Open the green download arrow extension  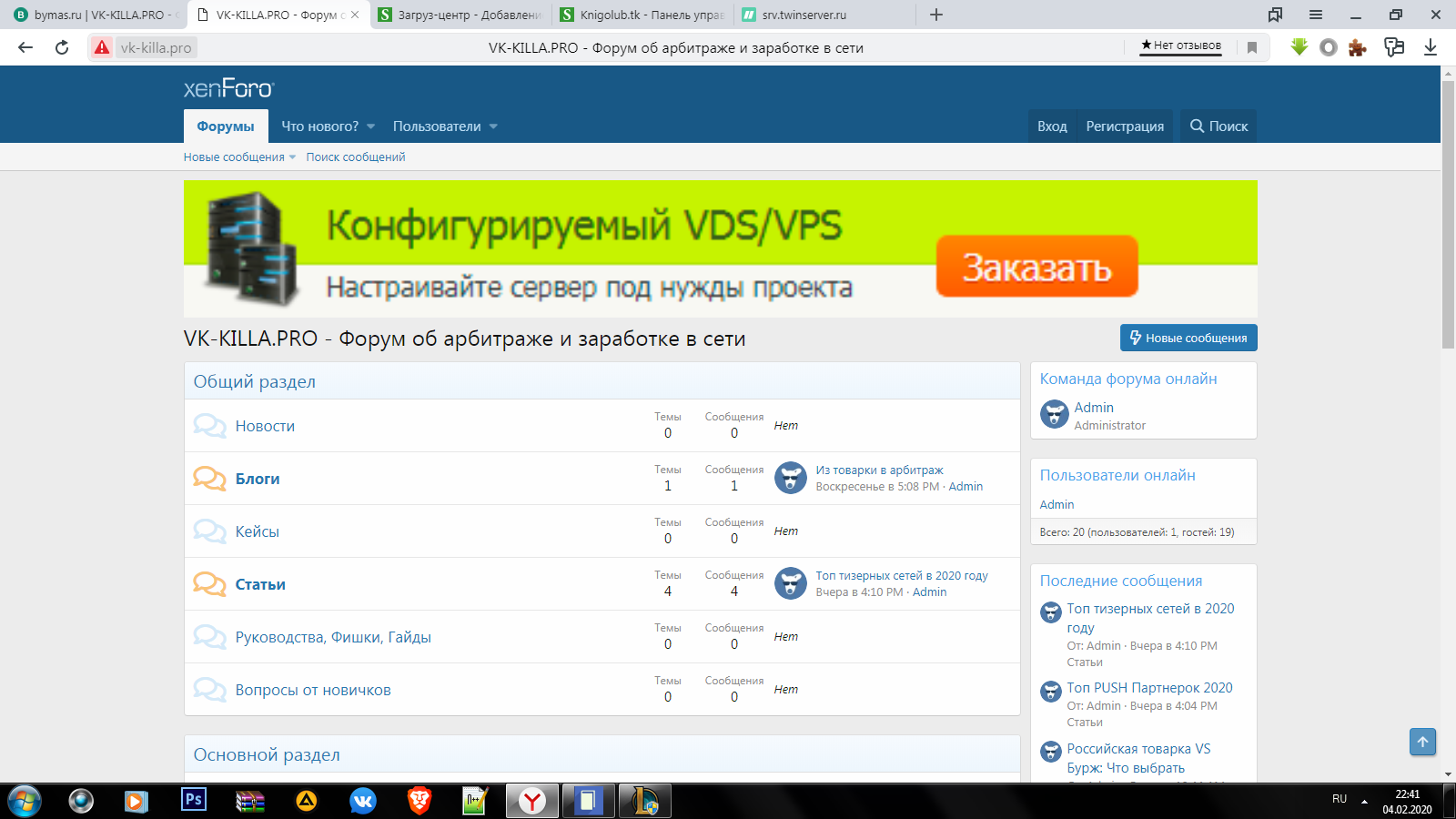coord(1299,47)
